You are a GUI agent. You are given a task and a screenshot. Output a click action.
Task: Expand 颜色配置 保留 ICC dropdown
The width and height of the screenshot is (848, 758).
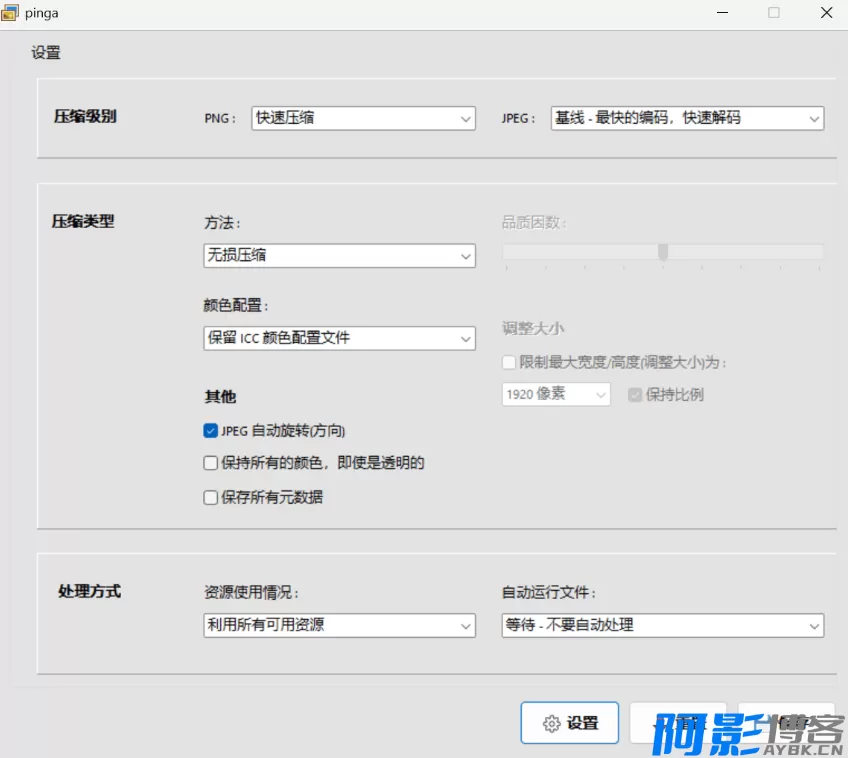coord(339,338)
